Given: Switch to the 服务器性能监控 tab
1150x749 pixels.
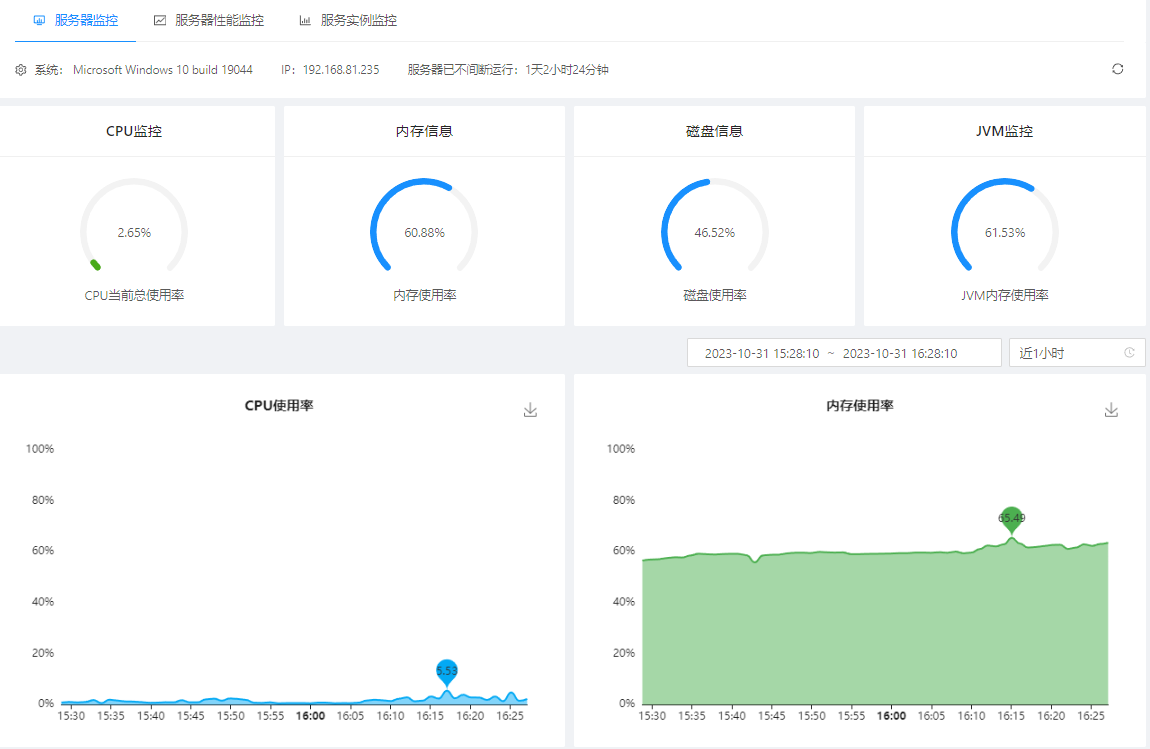Looking at the screenshot, I should 219,20.
